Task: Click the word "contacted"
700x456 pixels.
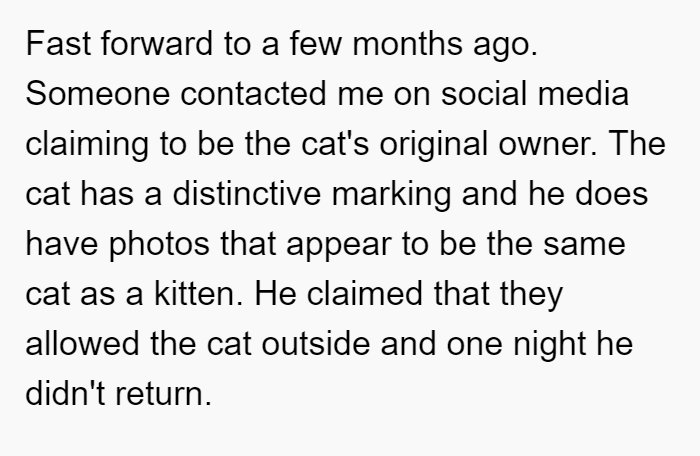Action: pyautogui.click(x=253, y=94)
